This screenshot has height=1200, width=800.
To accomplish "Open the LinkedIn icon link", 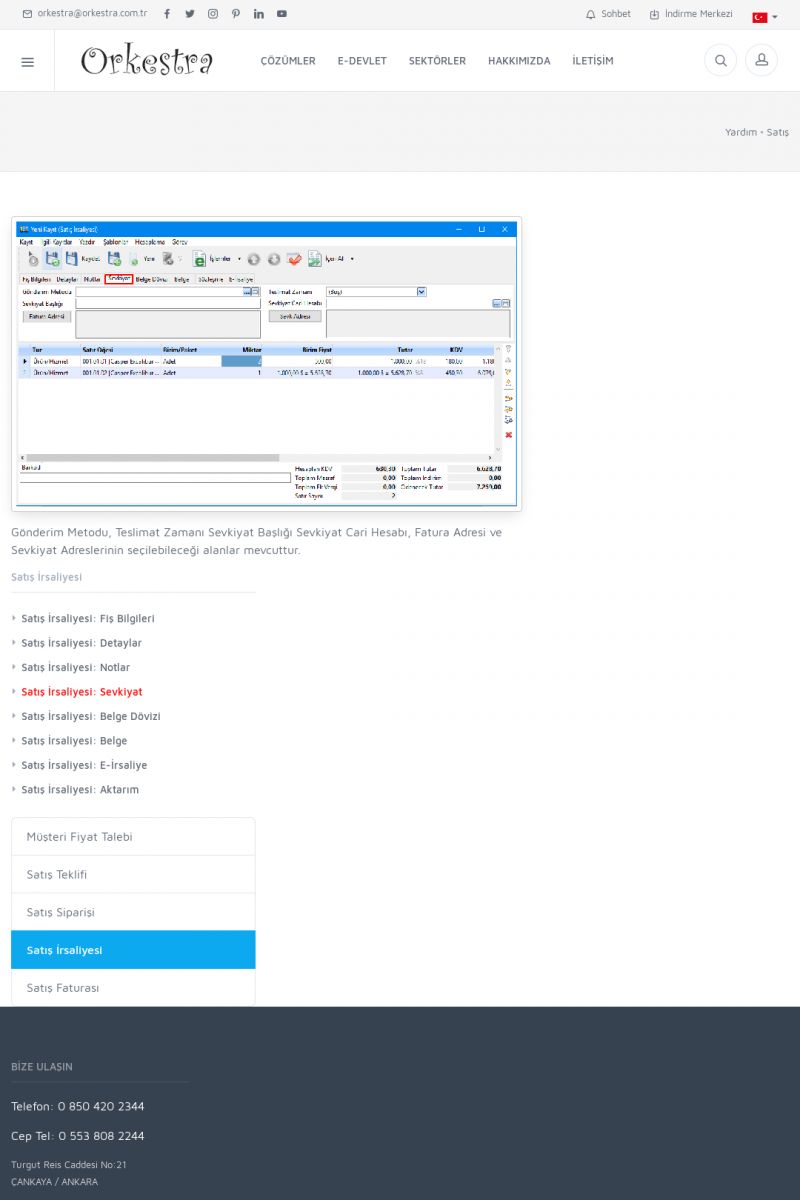I will tap(259, 14).
